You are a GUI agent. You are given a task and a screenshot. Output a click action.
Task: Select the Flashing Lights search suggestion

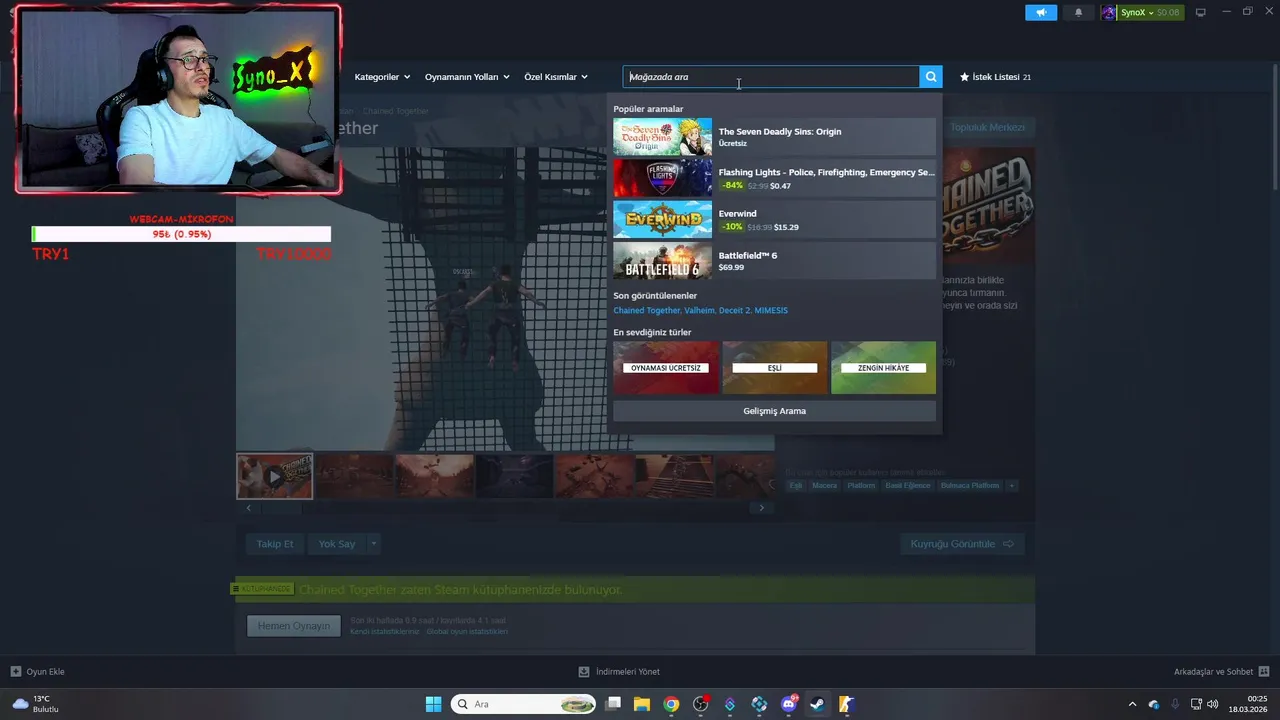tap(774, 178)
